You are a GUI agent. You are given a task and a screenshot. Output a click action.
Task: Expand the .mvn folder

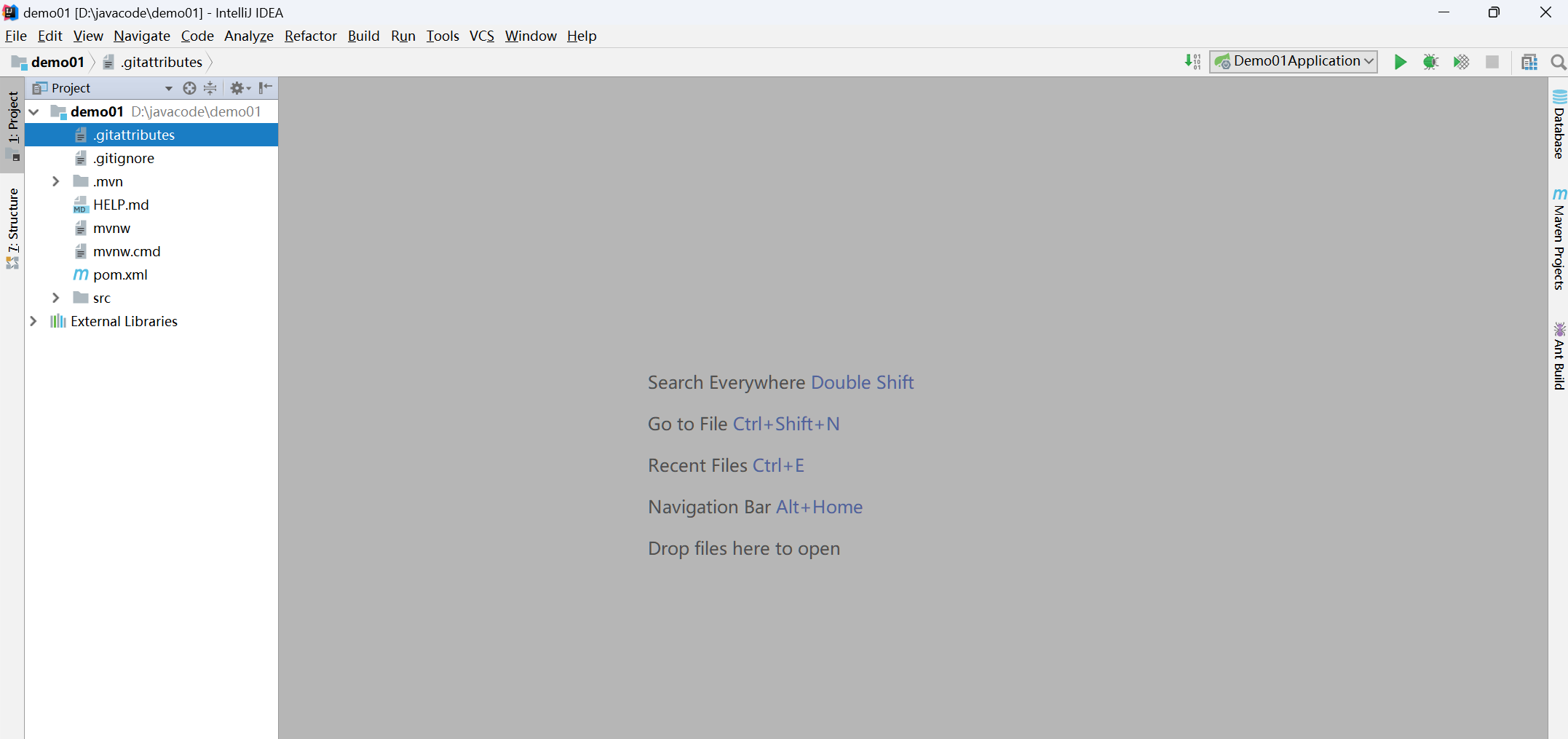(56, 181)
